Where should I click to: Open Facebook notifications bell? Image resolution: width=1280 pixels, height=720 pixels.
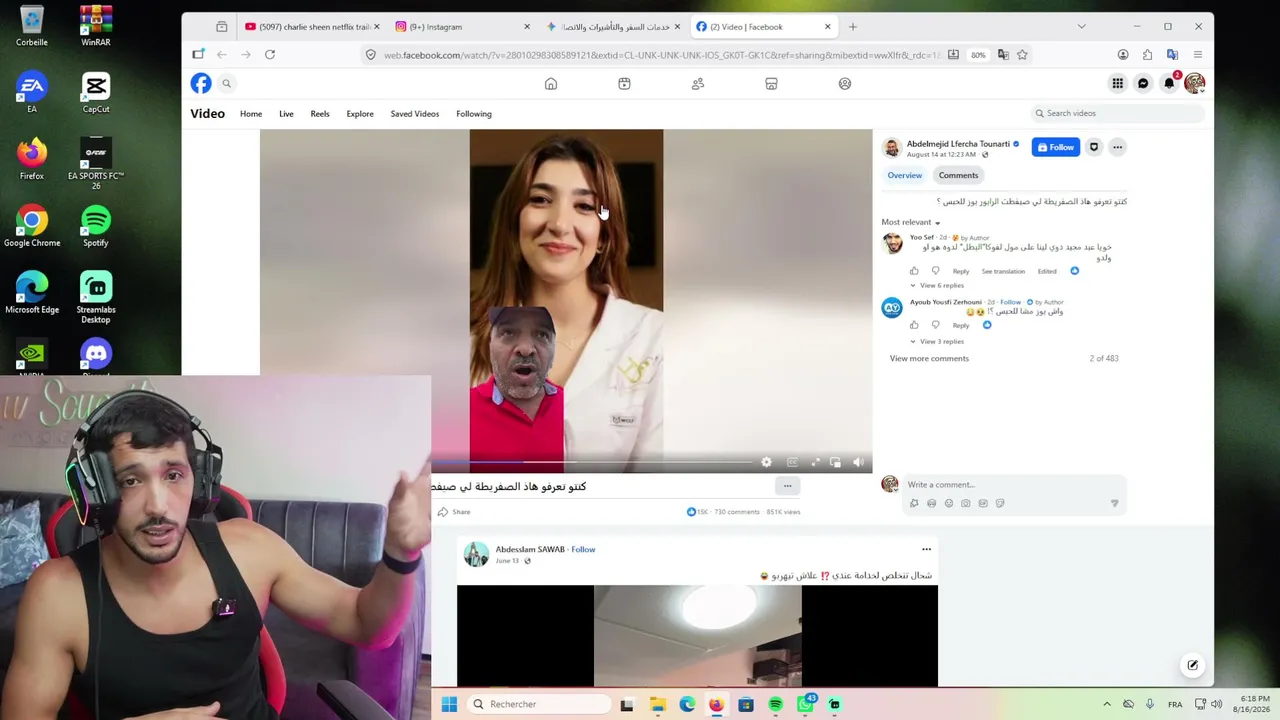(x=1169, y=84)
